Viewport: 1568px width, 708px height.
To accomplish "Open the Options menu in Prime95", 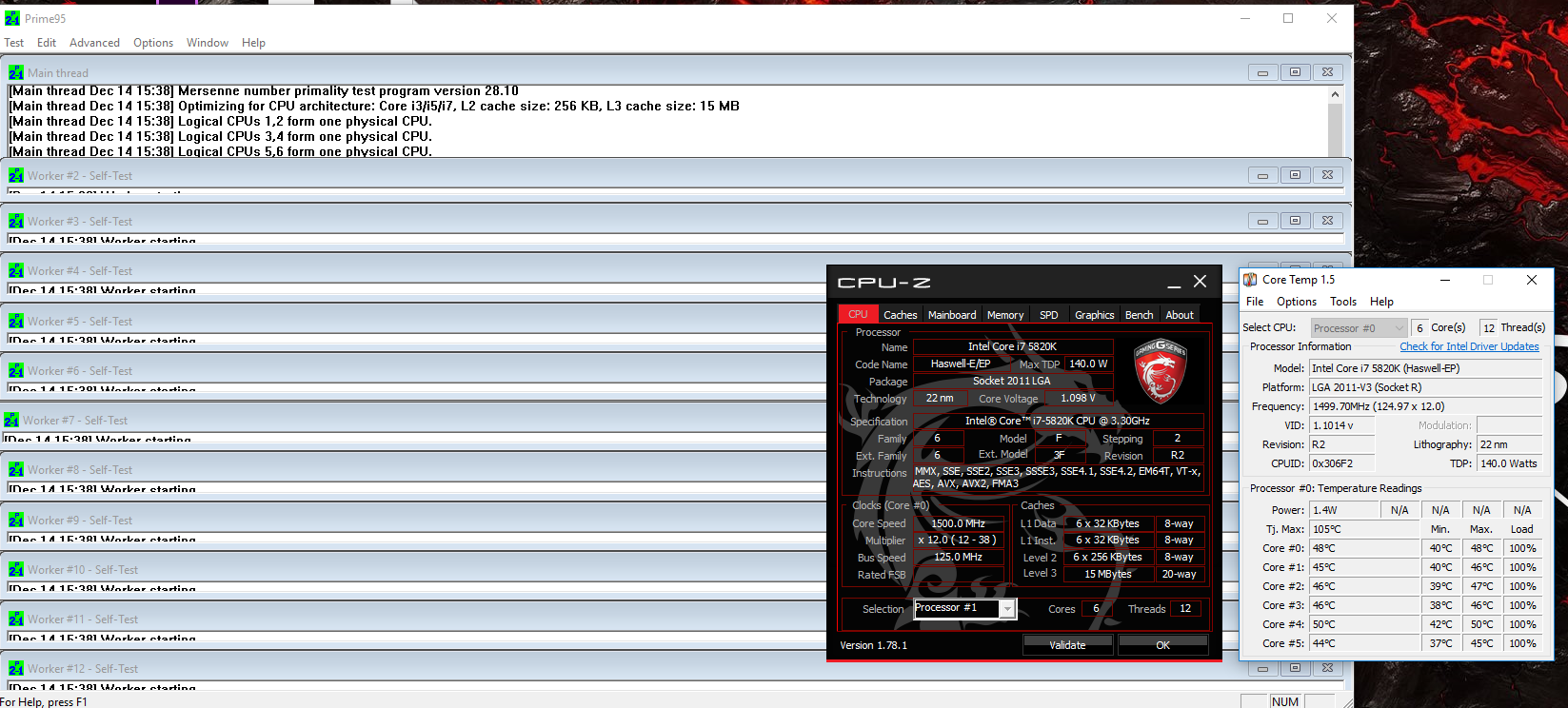I will [153, 43].
